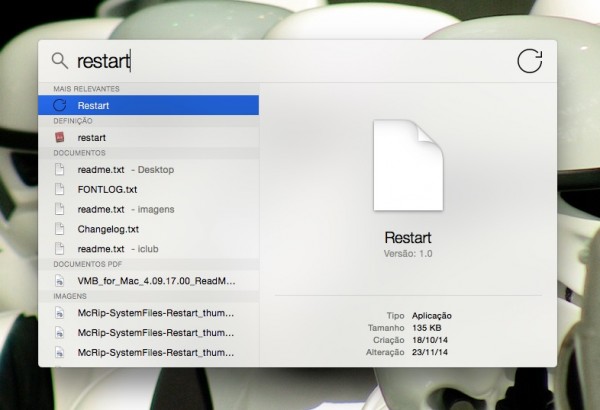This screenshot has height=410, width=600.
Task: Click the Restart title in preview pane
Action: 408,238
